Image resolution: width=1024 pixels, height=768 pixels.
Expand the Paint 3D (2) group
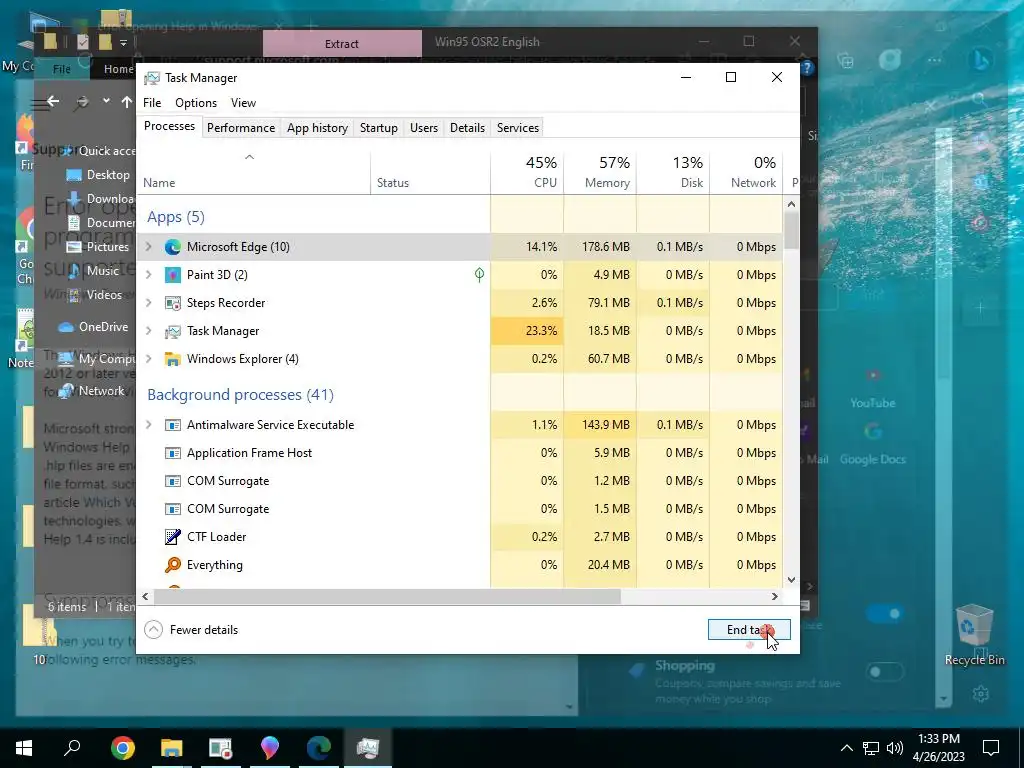(x=149, y=275)
